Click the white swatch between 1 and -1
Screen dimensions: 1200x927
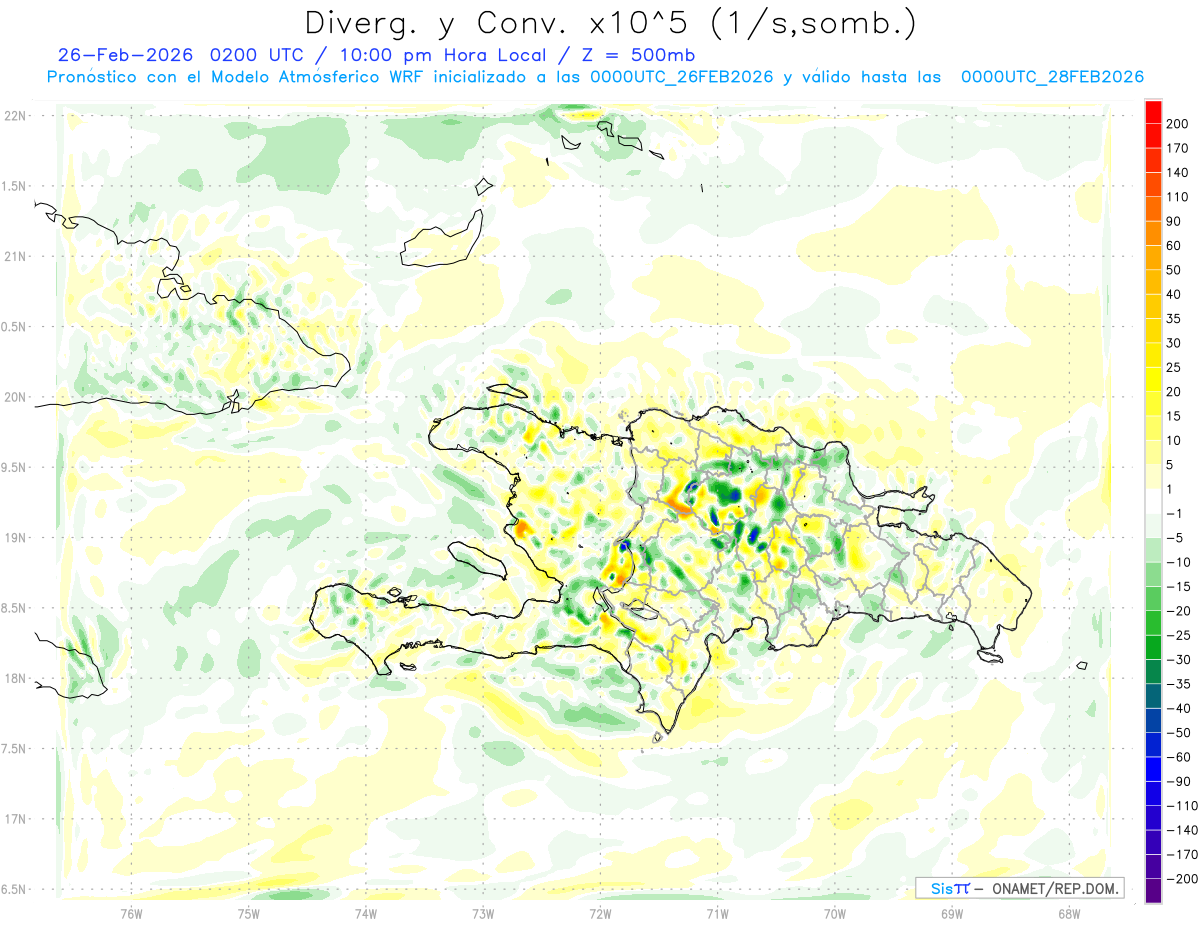tap(1153, 500)
